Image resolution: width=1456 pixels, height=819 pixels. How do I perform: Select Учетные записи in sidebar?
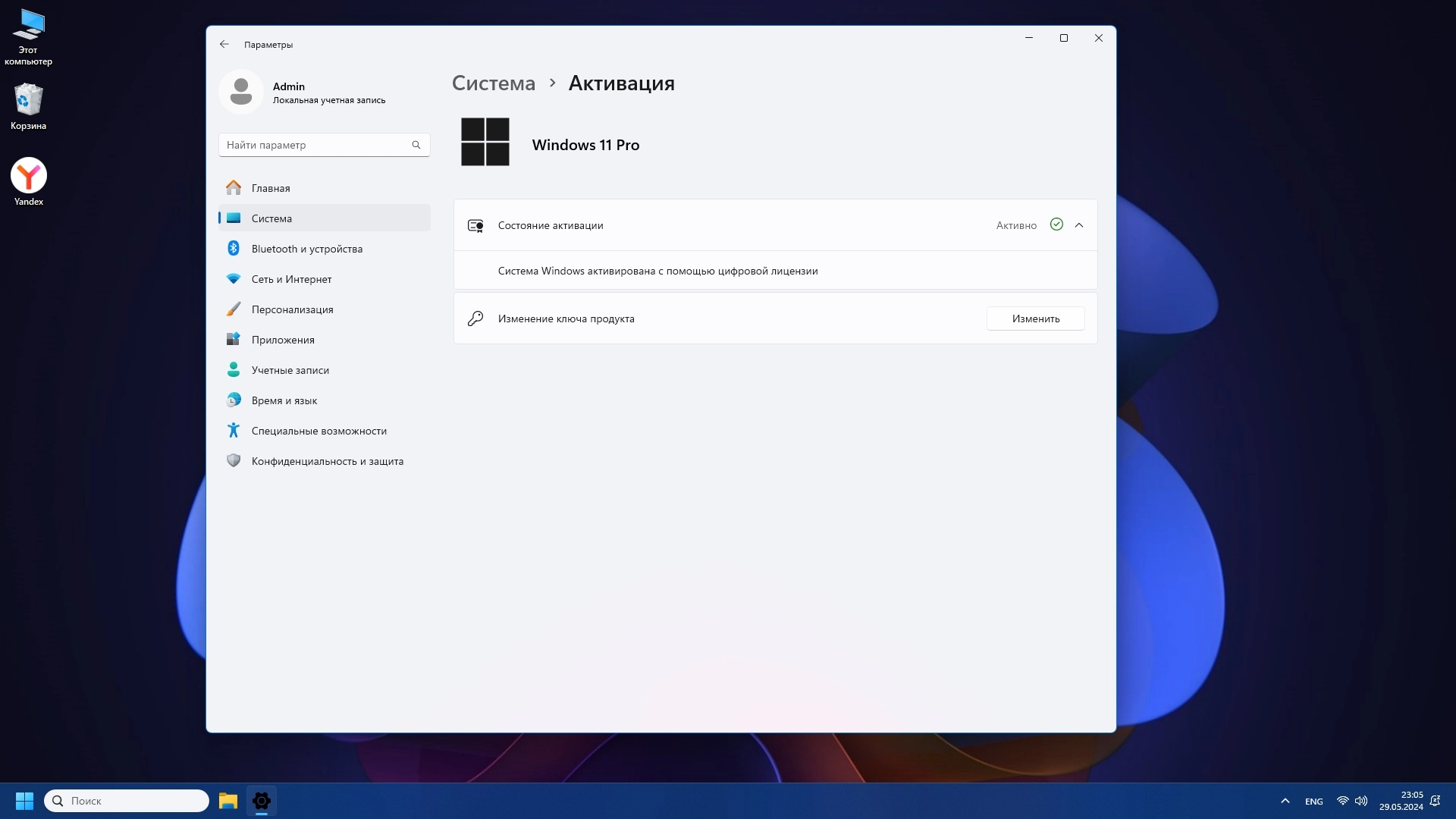coord(290,370)
